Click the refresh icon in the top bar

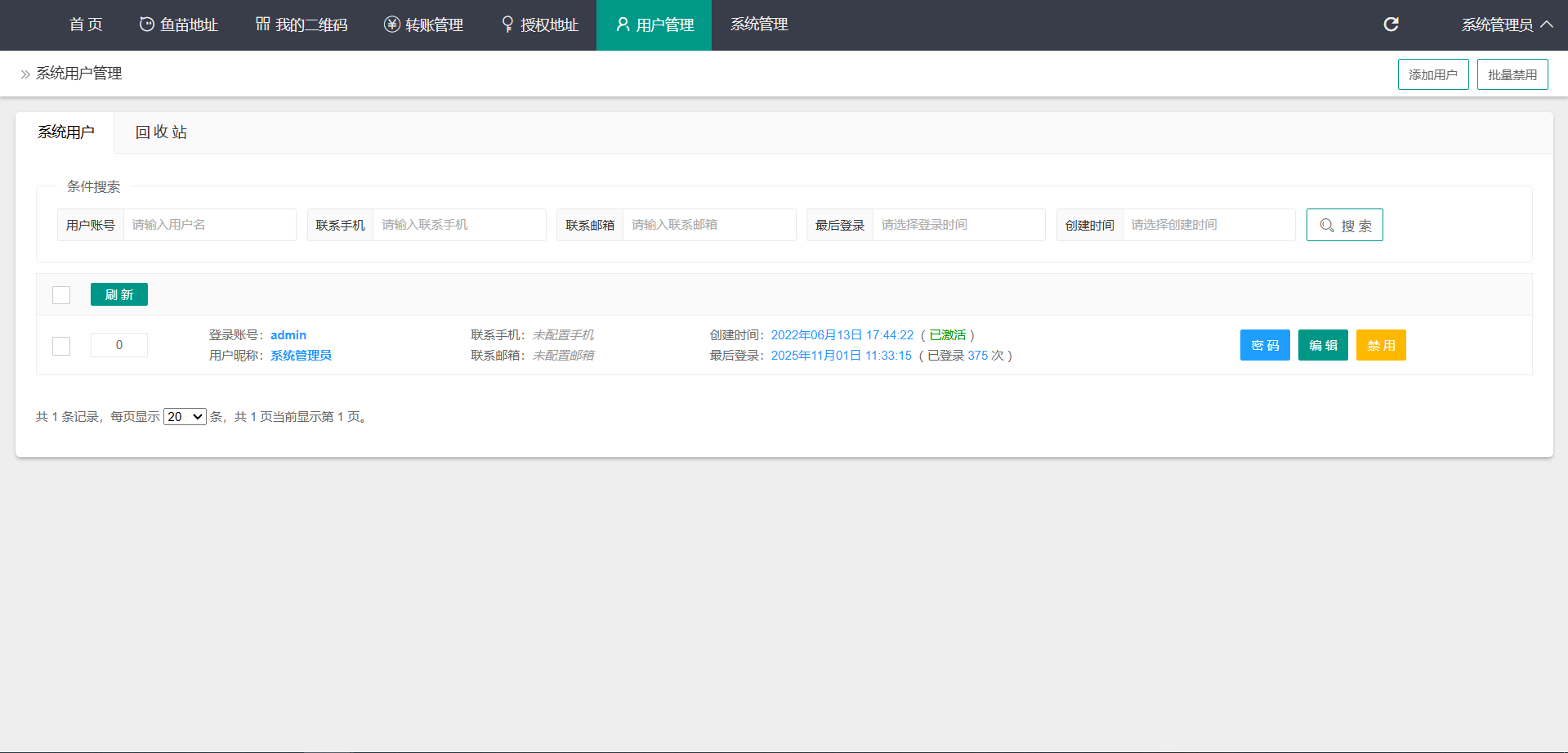[x=1391, y=25]
